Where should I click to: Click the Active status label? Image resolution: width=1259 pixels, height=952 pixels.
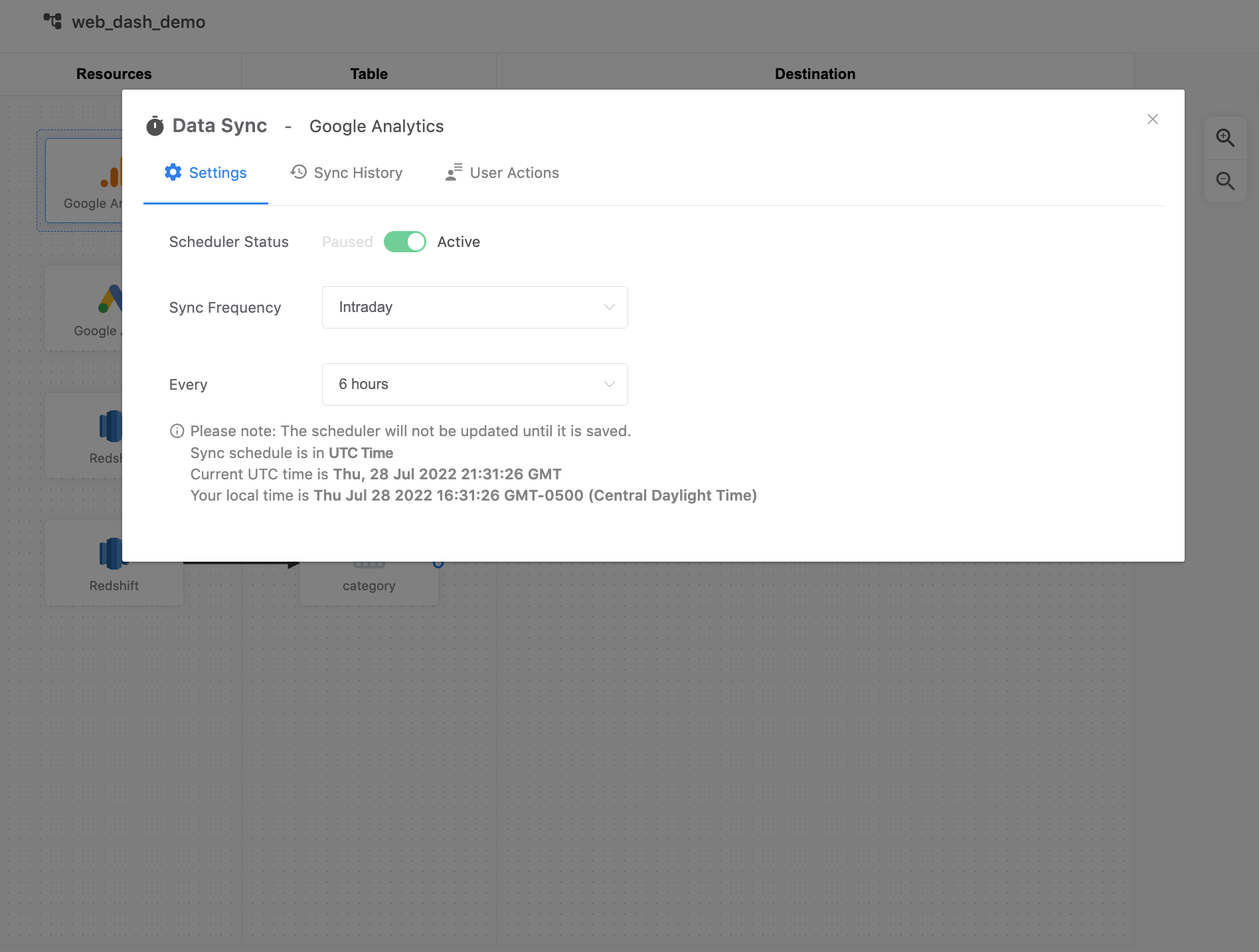pyautogui.click(x=459, y=242)
